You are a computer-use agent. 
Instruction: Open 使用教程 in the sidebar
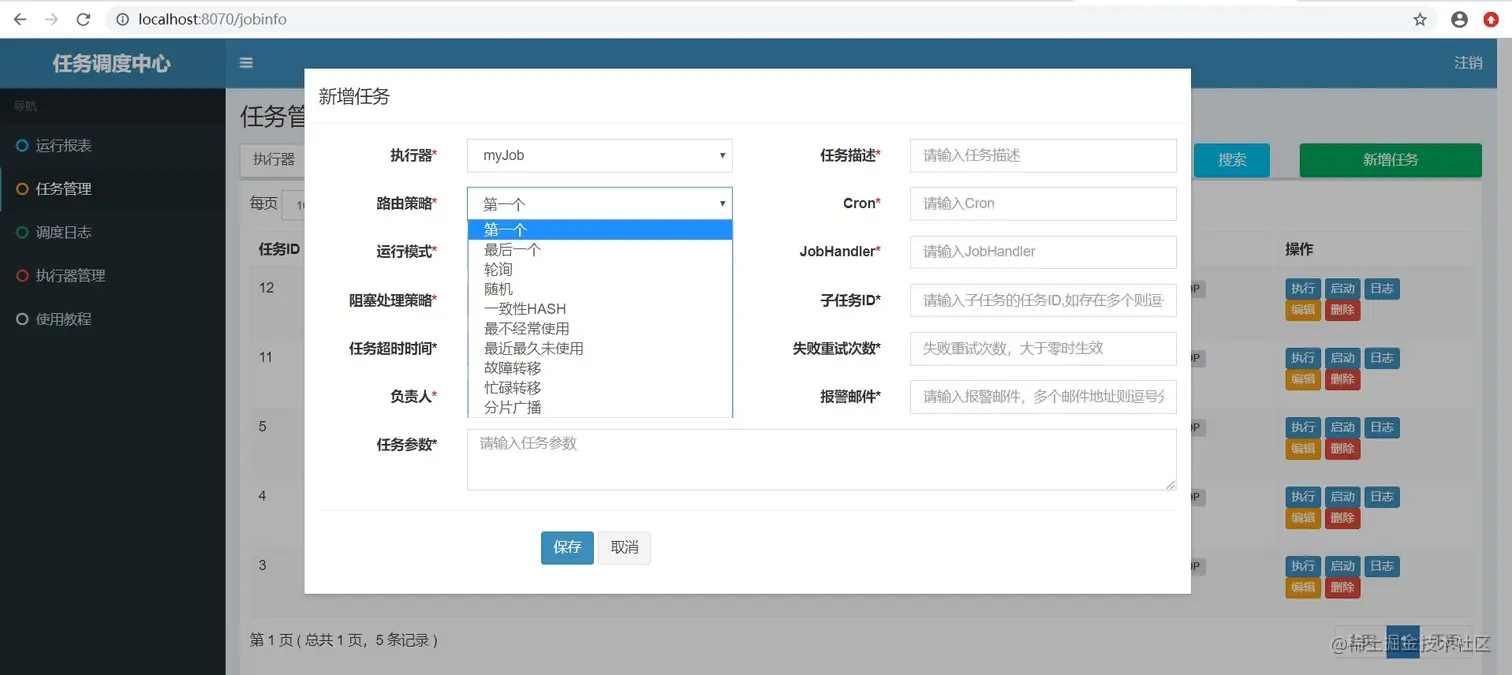click(x=113, y=319)
